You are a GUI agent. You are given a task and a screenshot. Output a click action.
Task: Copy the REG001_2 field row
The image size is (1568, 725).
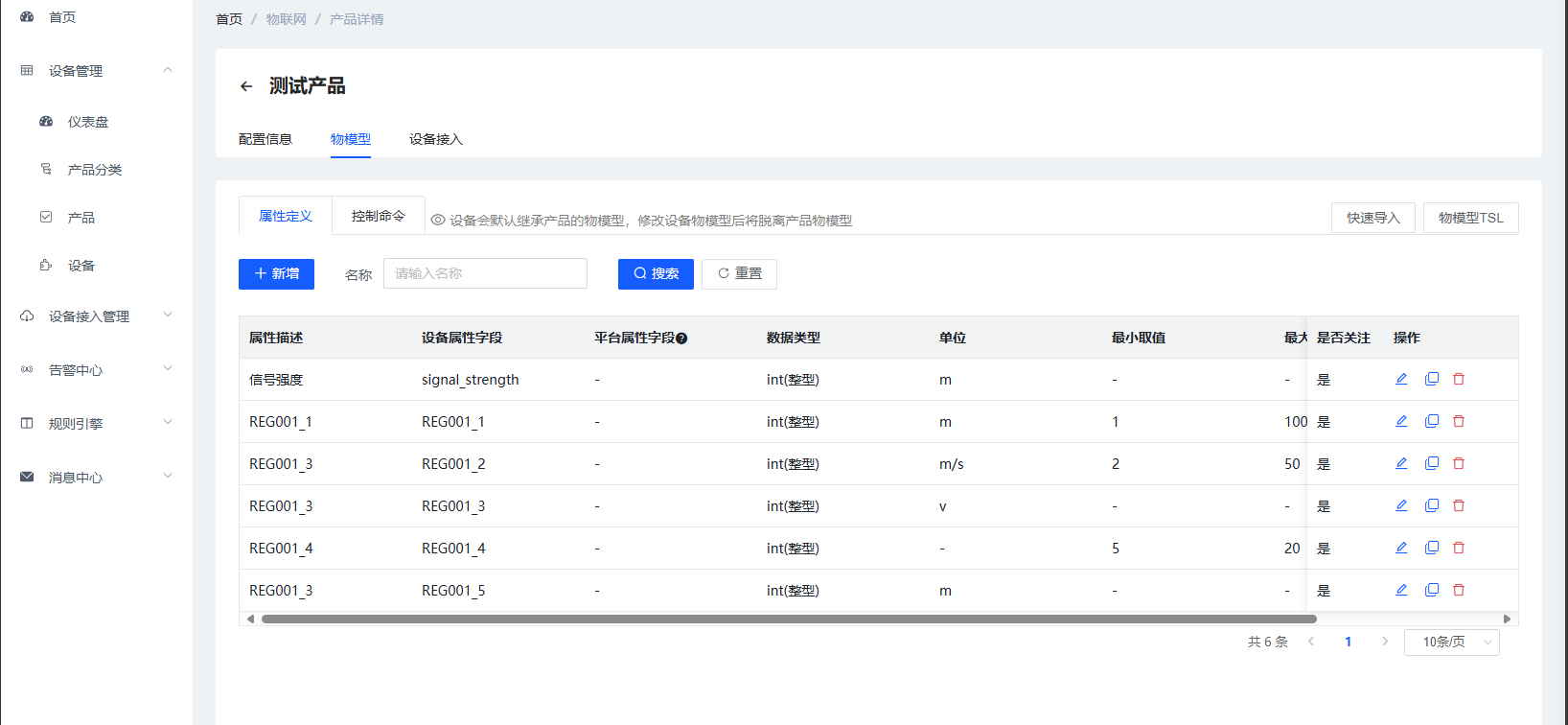pyautogui.click(x=1432, y=463)
